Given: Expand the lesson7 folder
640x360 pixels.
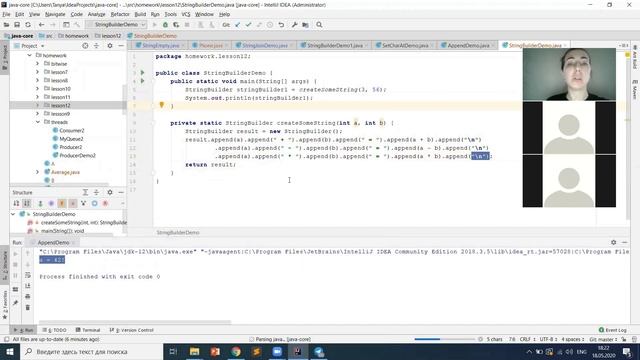Looking at the screenshot, I should (x=38, y=72).
